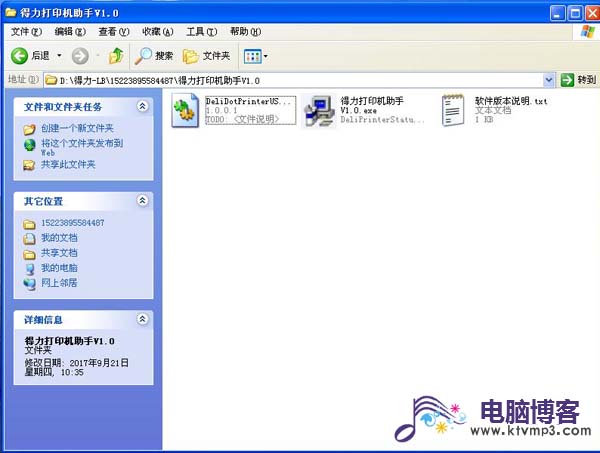Select the 得力打印机助手V1.0.exe program icon
The height and width of the screenshot is (453, 600).
click(318, 111)
